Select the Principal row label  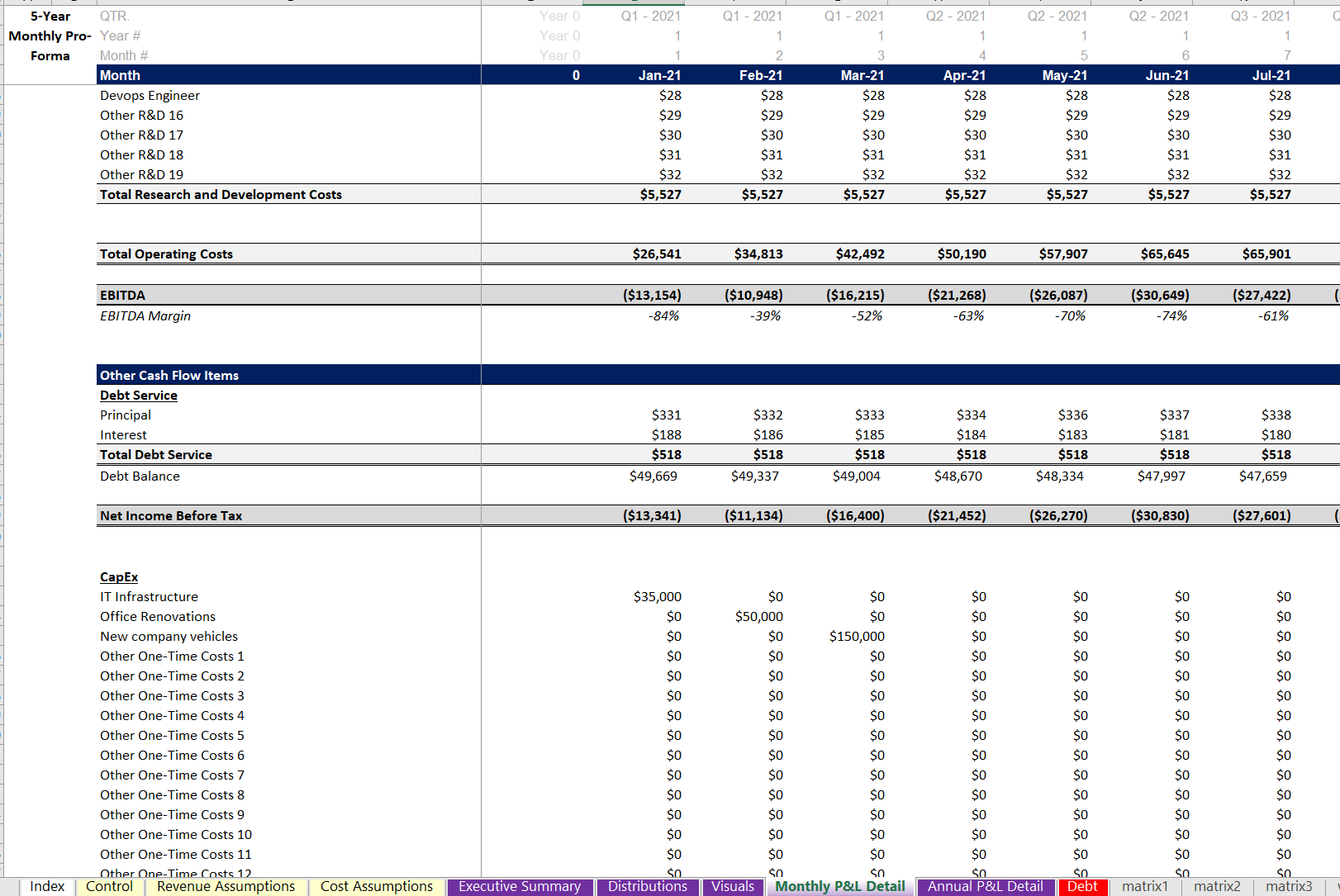(126, 415)
